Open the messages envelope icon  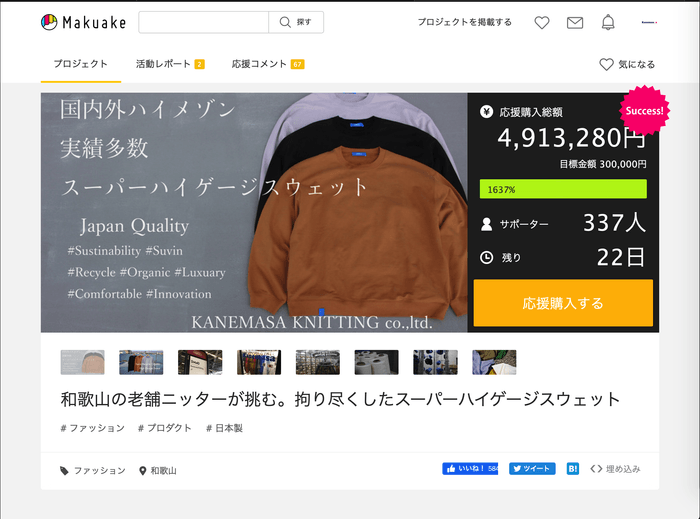click(575, 22)
